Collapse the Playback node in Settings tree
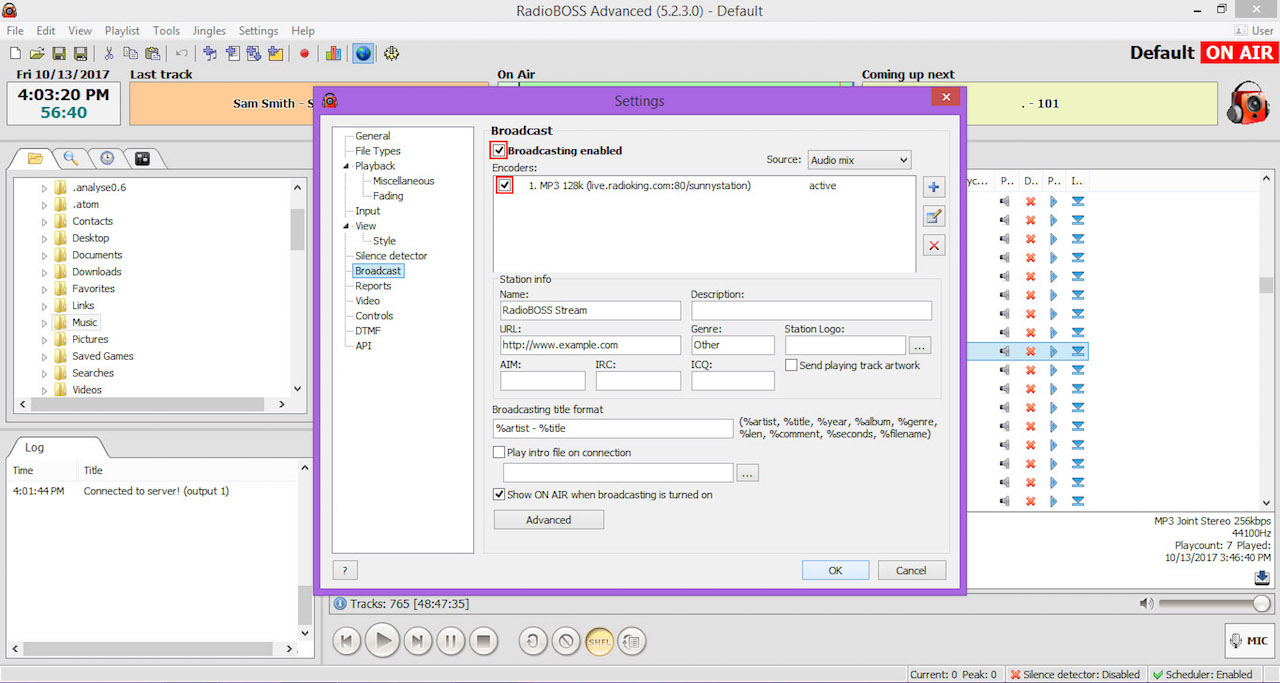Viewport: 1280px width, 683px height. 346,166
